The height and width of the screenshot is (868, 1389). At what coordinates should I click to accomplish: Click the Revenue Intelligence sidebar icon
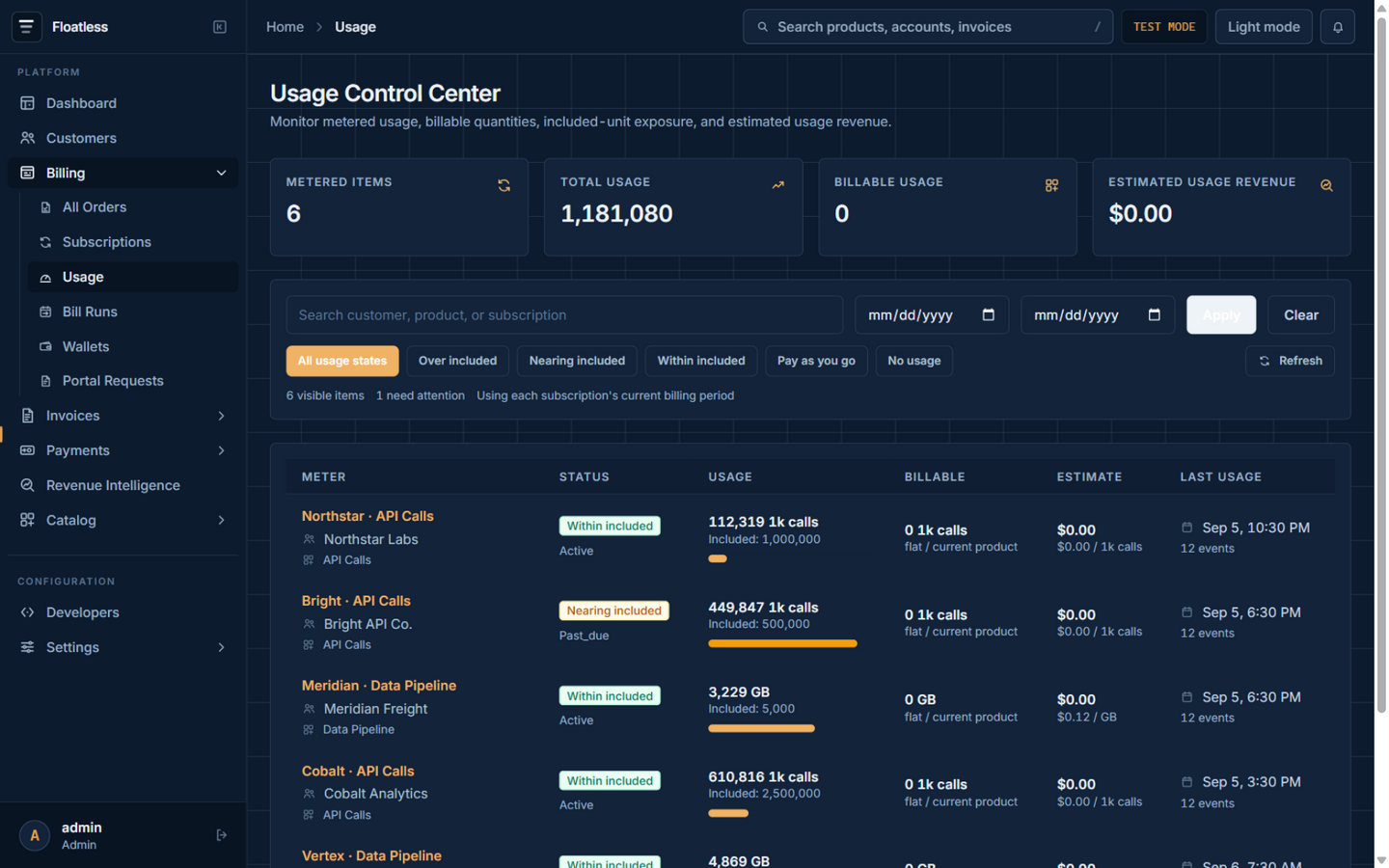(27, 485)
